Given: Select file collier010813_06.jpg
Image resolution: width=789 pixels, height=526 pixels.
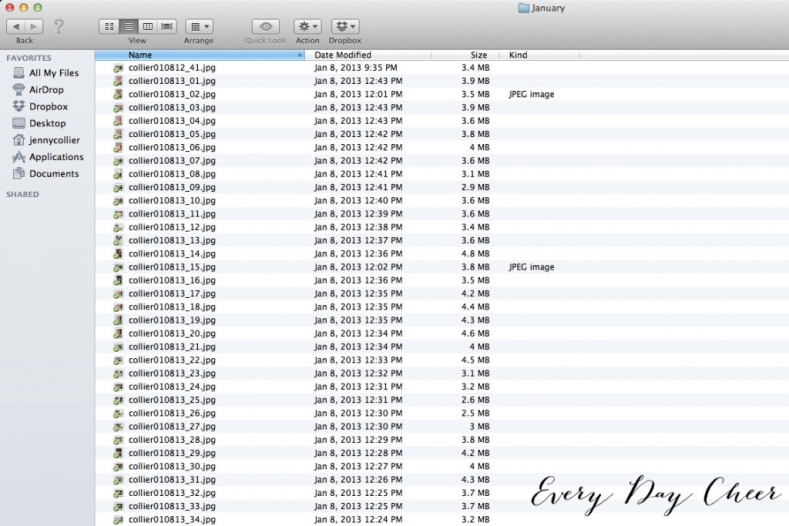Looking at the screenshot, I should pos(172,147).
